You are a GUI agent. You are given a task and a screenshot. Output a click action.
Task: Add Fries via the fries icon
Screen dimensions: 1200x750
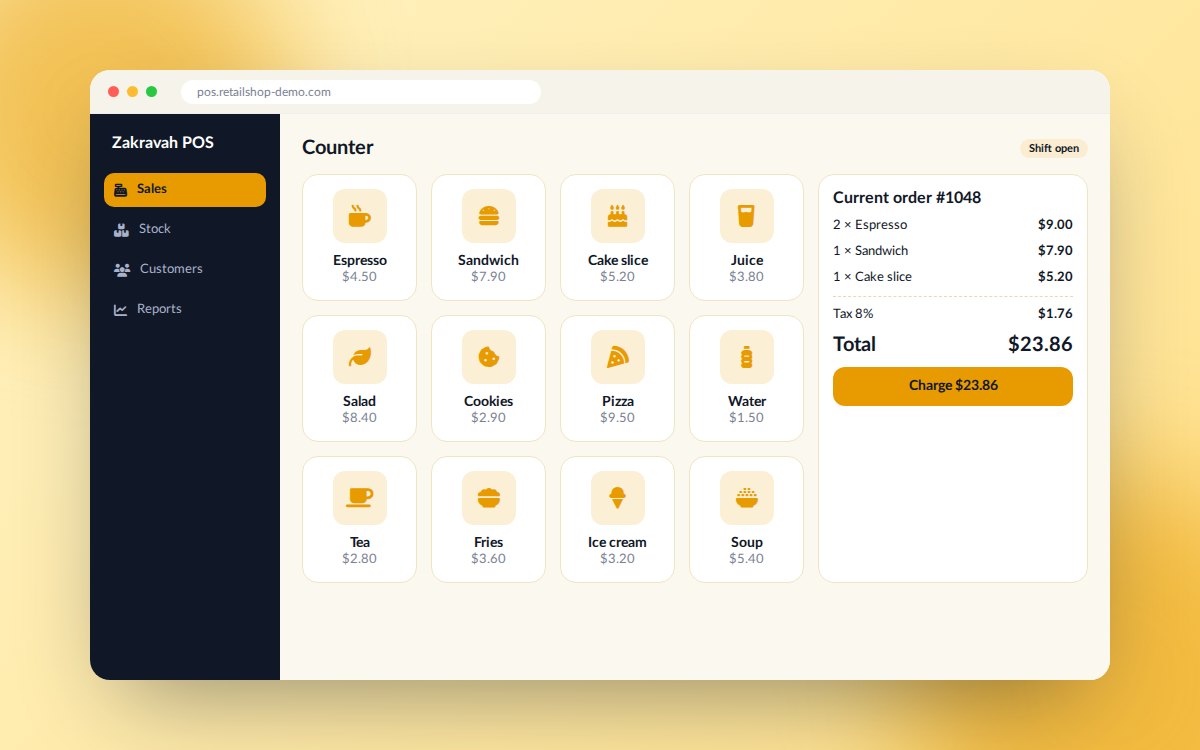(x=489, y=498)
